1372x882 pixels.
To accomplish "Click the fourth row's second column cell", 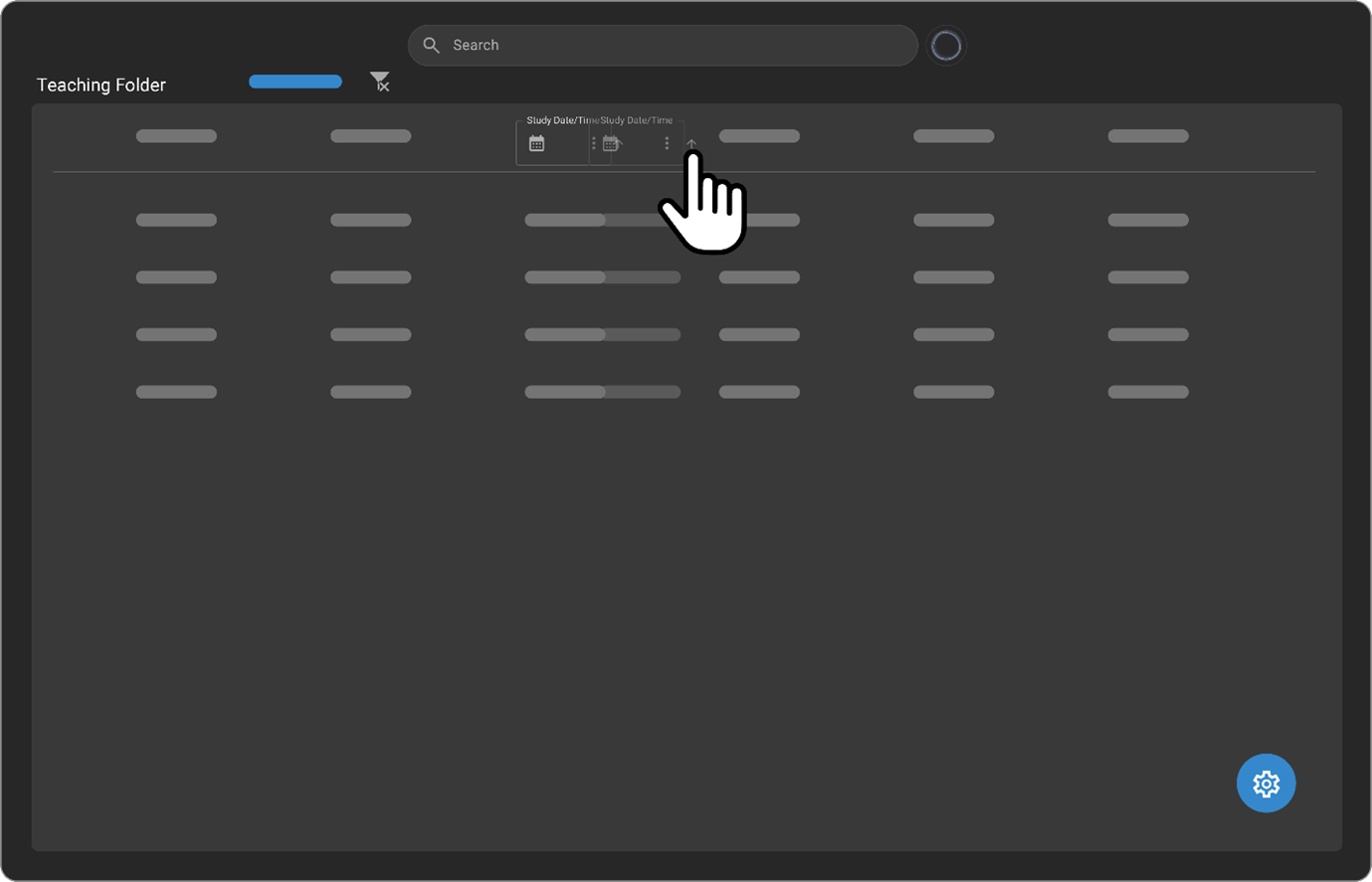I will 370,393.
